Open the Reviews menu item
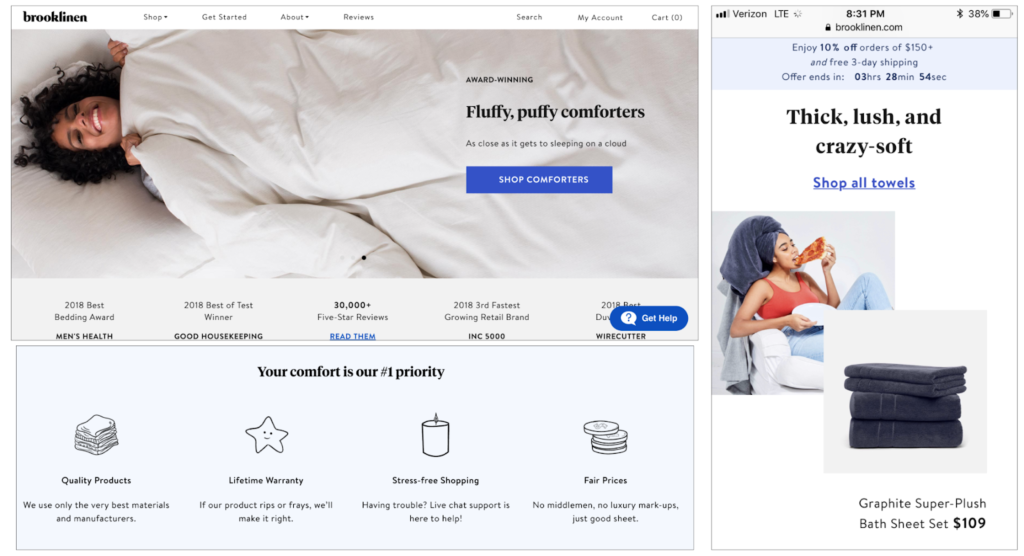Screen dimensions: 1024x556 point(359,17)
